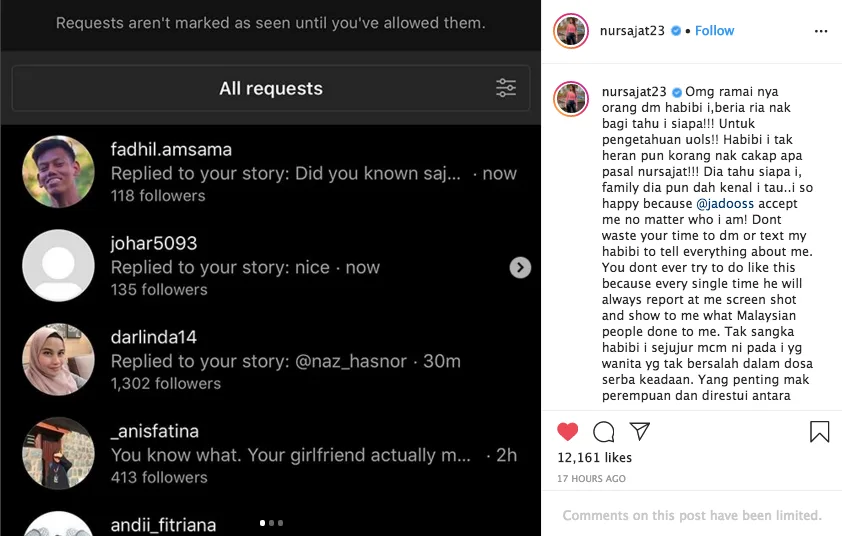This screenshot has width=842, height=536.
Task: Open _anisfatina message request
Action: (300, 454)
